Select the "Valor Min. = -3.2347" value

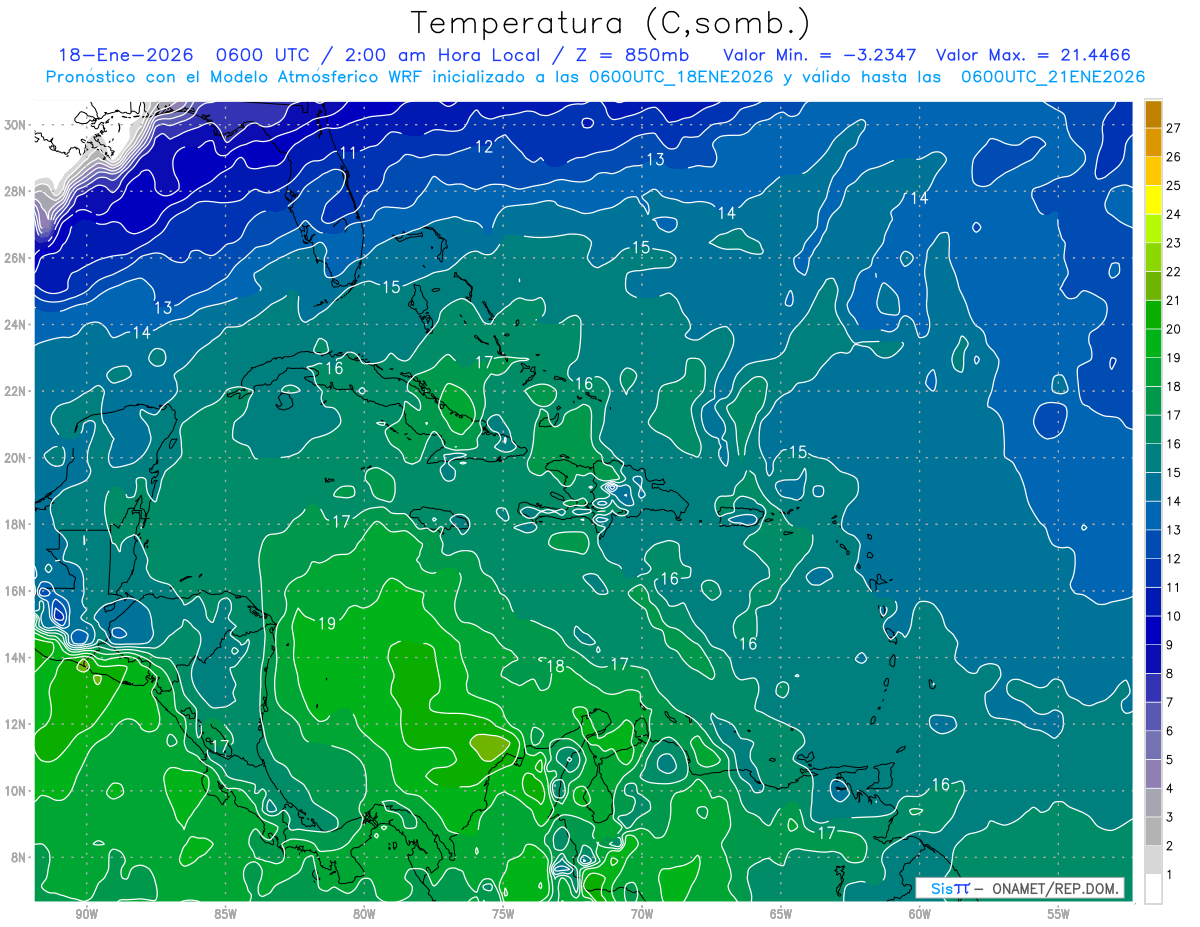[x=817, y=55]
